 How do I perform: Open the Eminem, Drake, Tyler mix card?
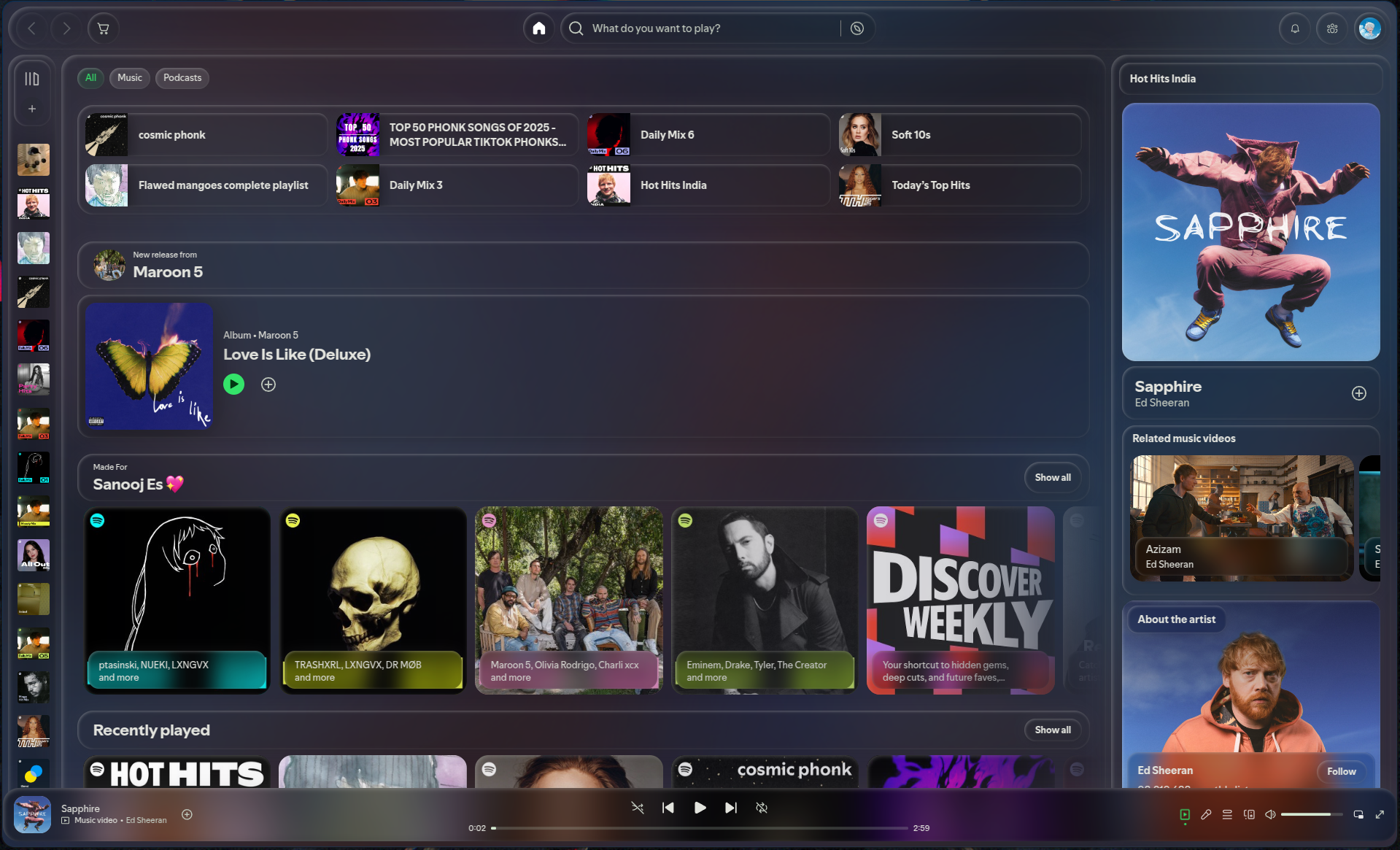point(765,600)
